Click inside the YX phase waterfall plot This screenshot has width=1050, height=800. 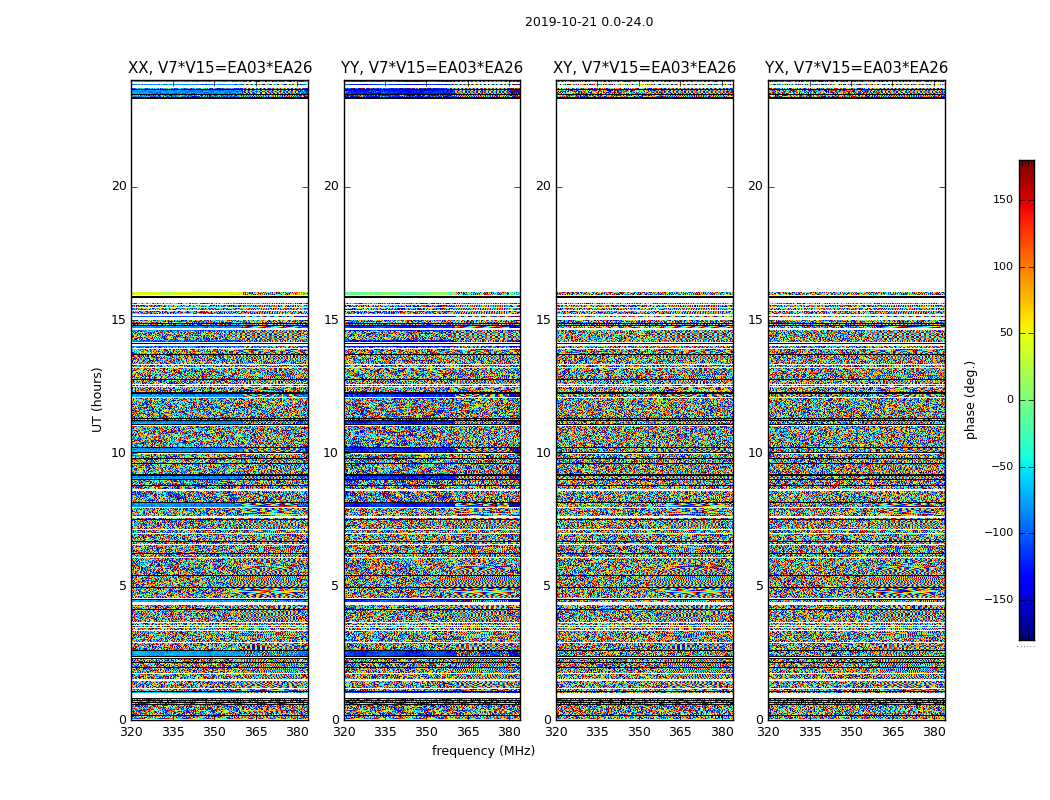(x=857, y=400)
